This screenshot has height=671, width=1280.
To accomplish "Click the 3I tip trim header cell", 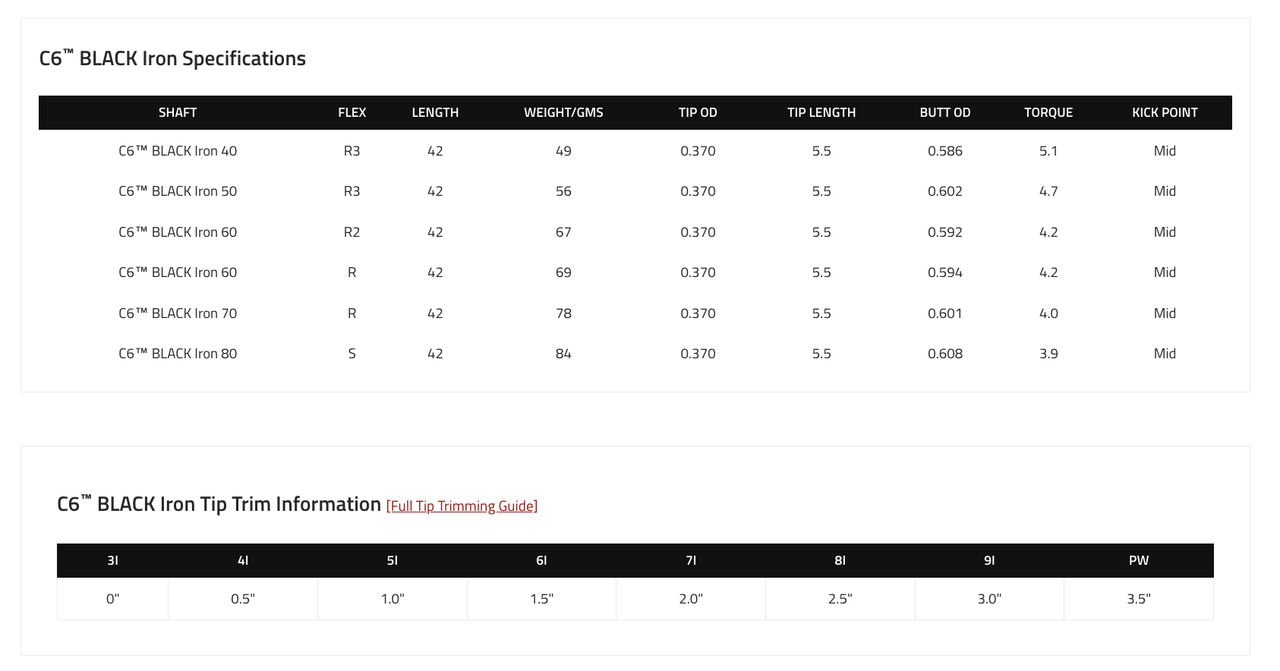I will [x=113, y=561].
